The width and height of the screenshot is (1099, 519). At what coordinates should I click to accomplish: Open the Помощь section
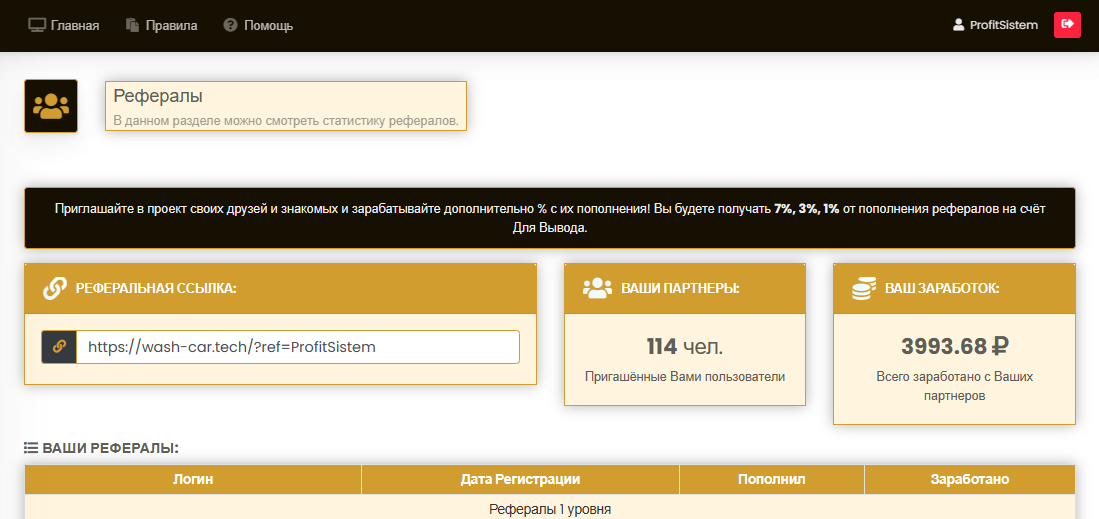268,25
